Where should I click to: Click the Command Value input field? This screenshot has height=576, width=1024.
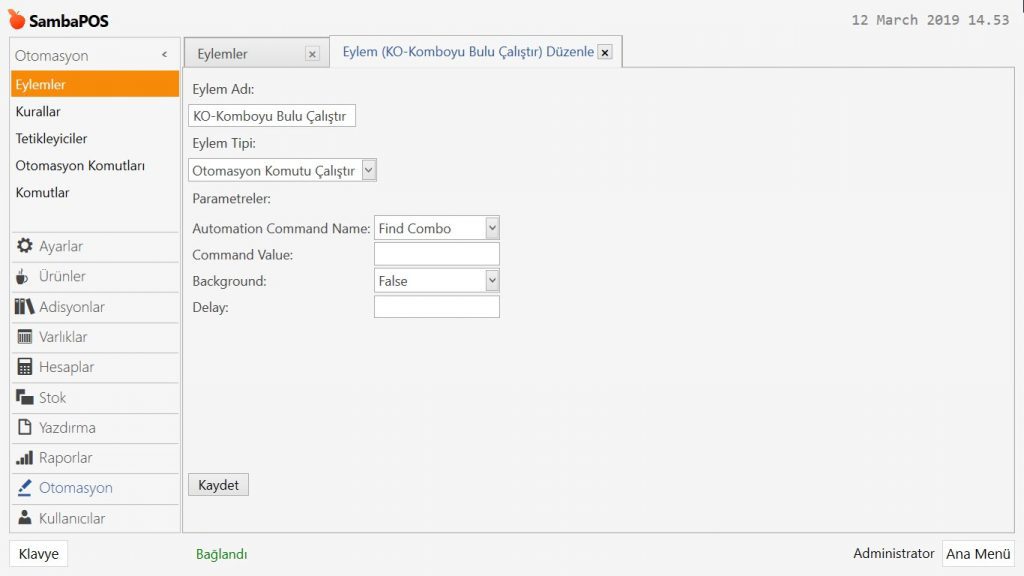[x=436, y=255]
